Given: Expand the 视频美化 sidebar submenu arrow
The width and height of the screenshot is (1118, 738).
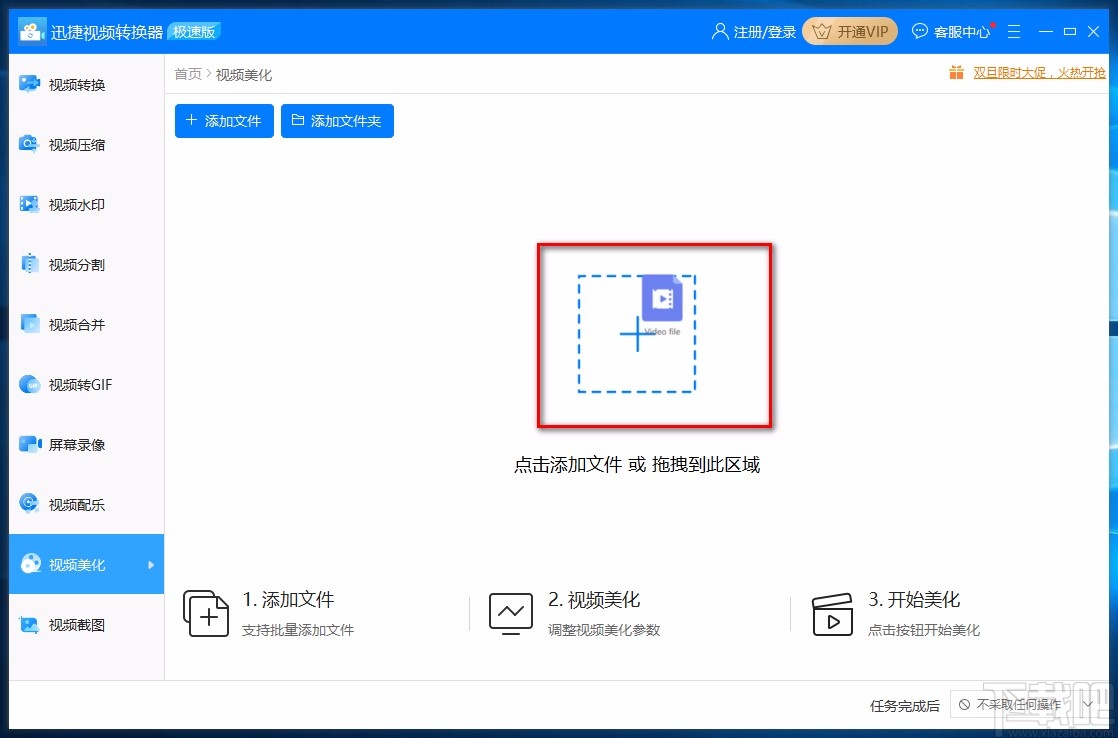Looking at the screenshot, I should tap(150, 564).
